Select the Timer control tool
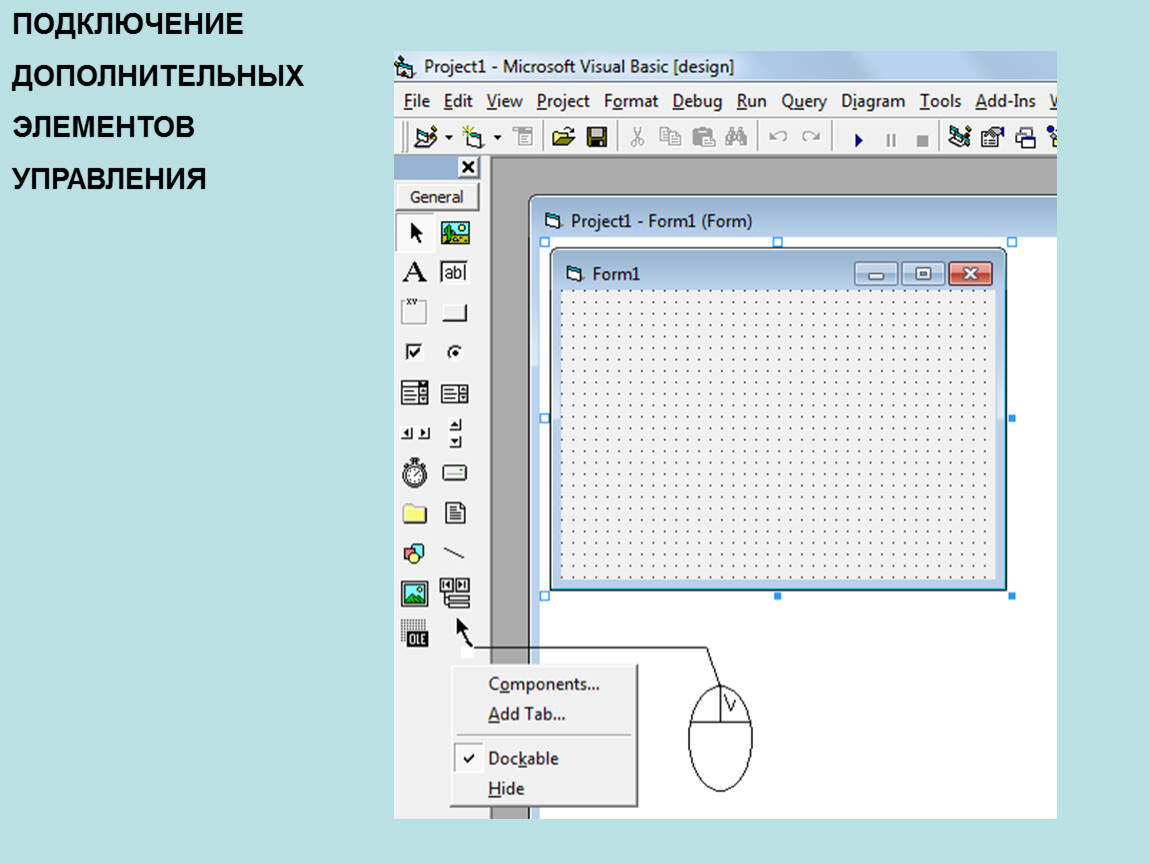This screenshot has height=864, width=1150. 414,472
